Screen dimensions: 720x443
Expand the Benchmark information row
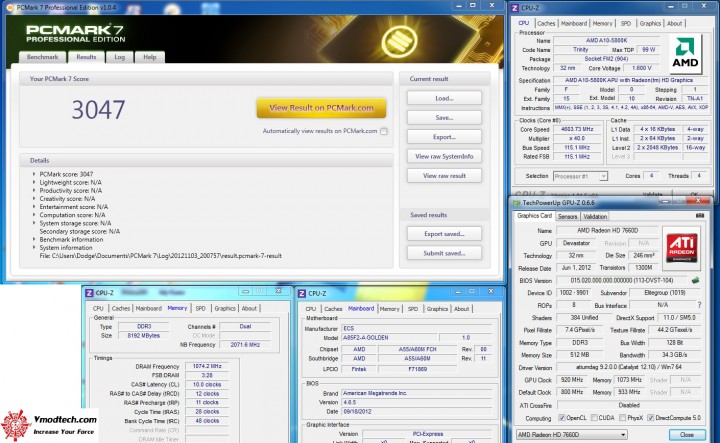click(34, 239)
